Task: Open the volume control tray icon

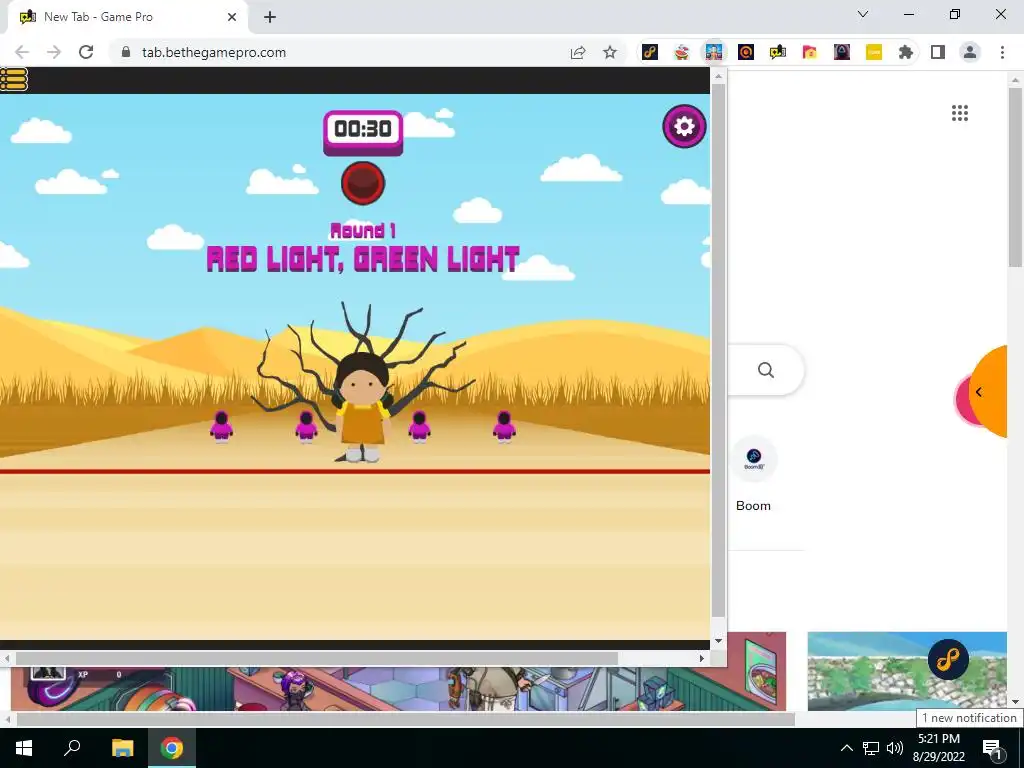Action: 895,748
